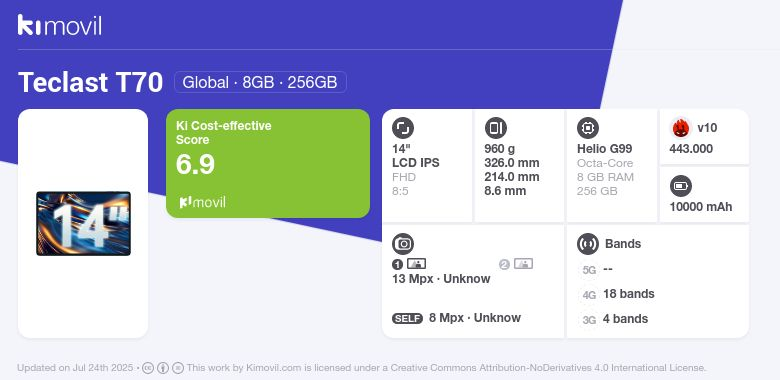Screen dimensions: 780x380
Task: Click the CC no-derivatives equals icon
Action: coord(178,368)
